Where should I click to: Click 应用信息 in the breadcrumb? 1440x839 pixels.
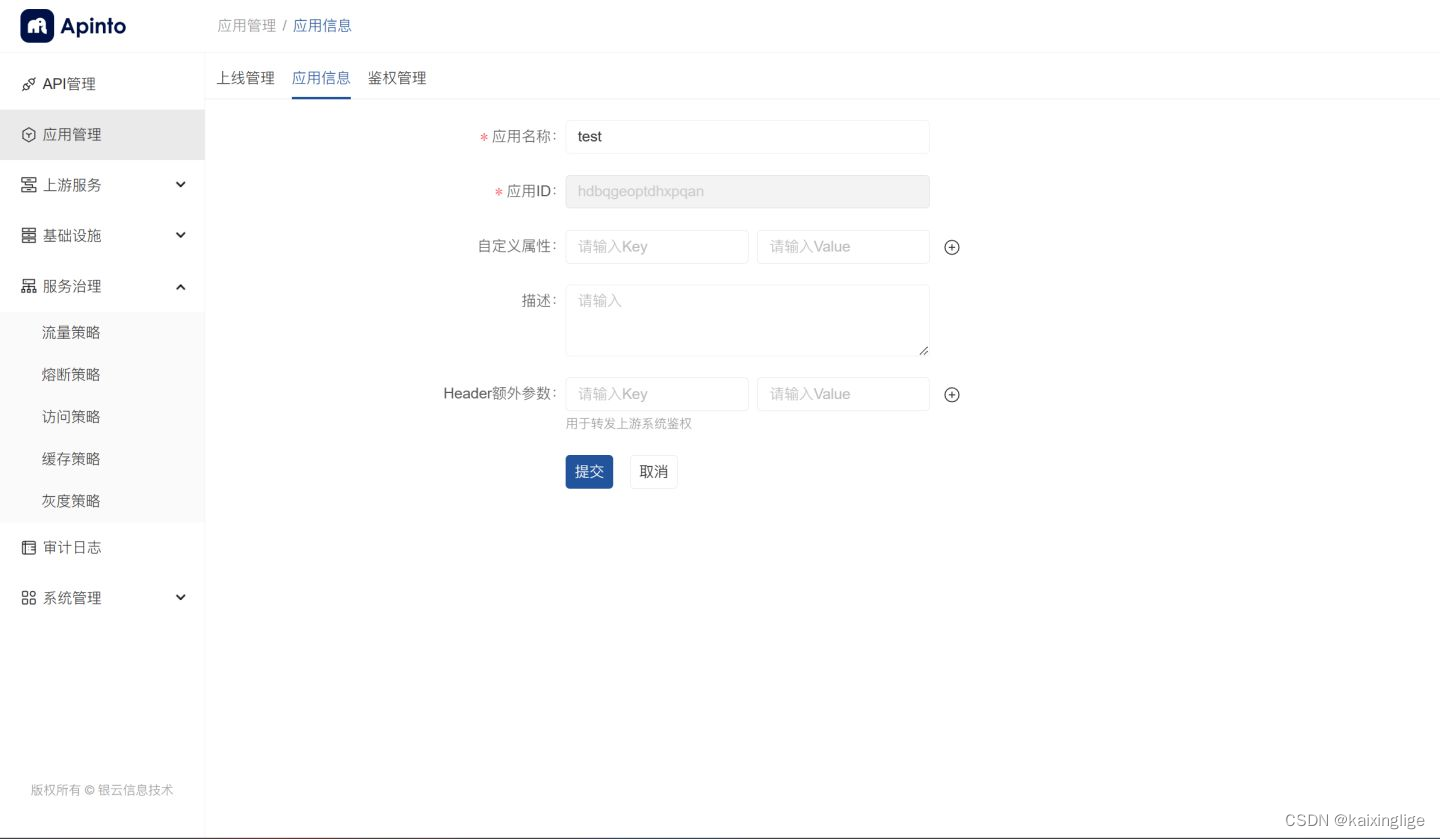[x=322, y=26]
